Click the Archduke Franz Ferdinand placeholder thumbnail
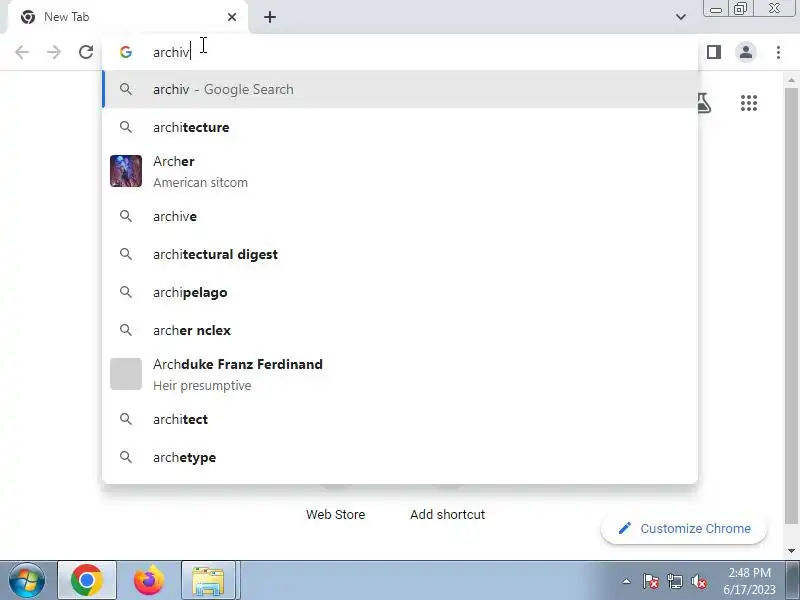Image resolution: width=800 pixels, height=600 pixels. coord(126,374)
